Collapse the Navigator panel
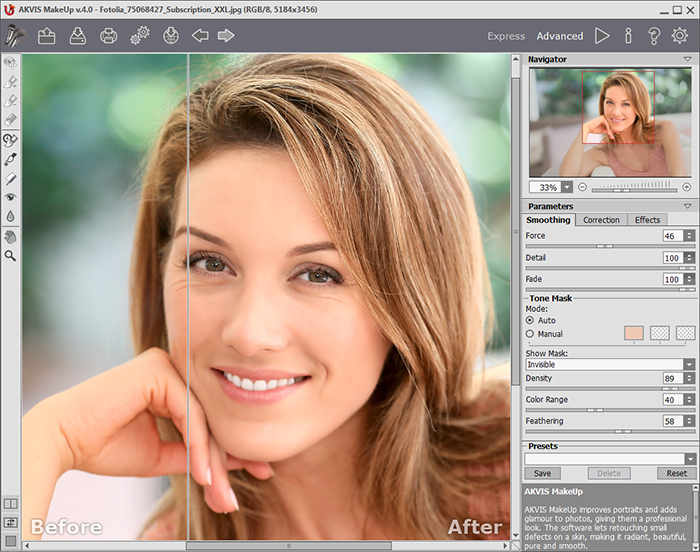The image size is (700, 552). tap(688, 60)
